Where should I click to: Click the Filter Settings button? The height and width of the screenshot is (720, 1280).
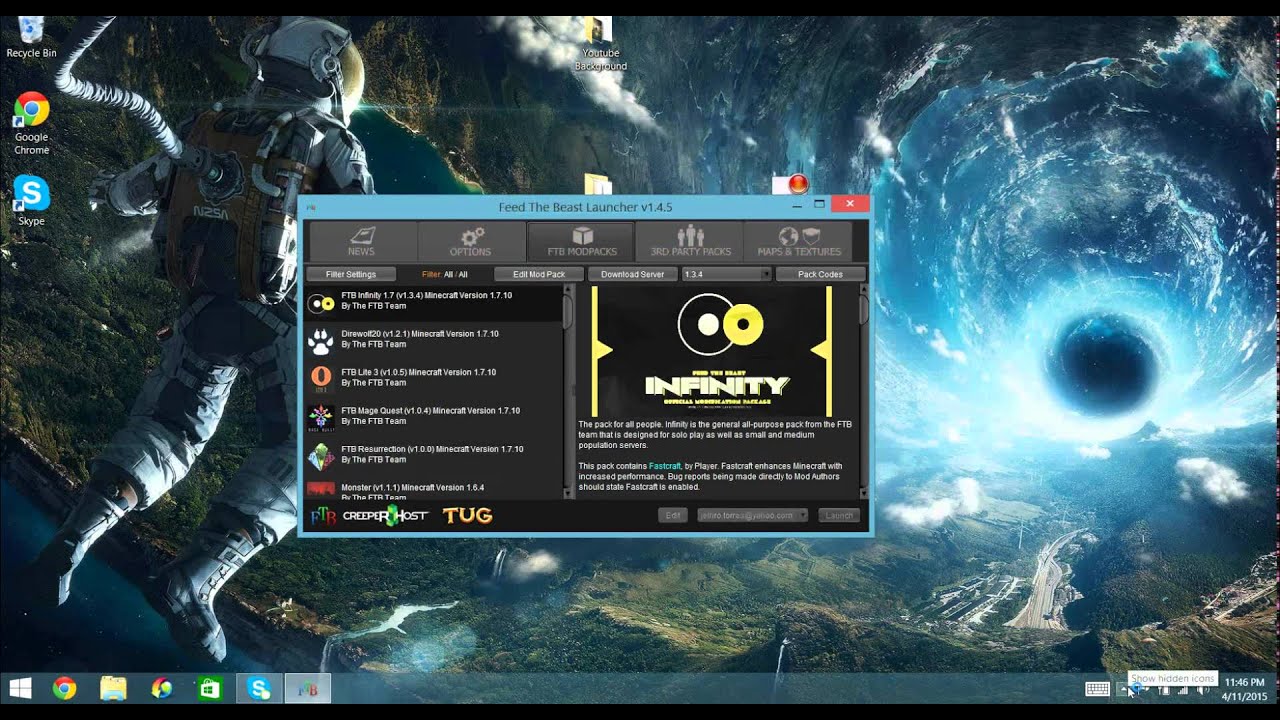[351, 274]
